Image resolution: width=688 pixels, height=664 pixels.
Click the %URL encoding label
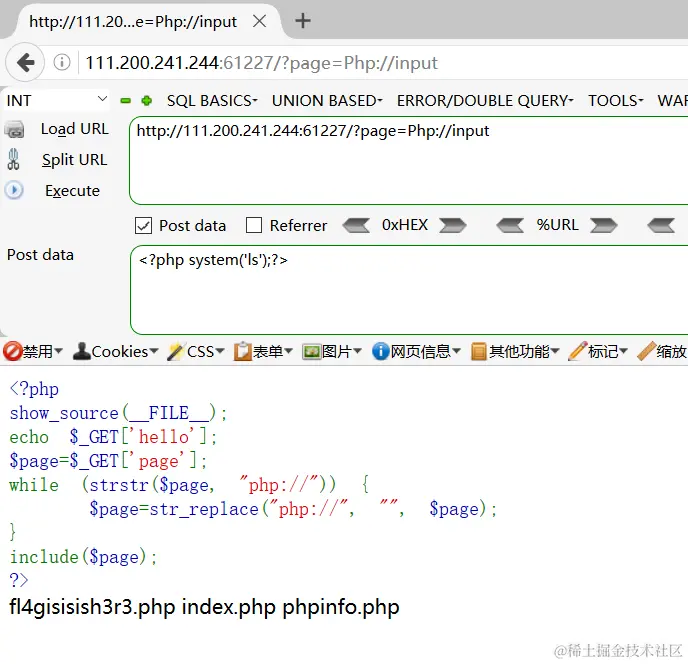point(557,225)
